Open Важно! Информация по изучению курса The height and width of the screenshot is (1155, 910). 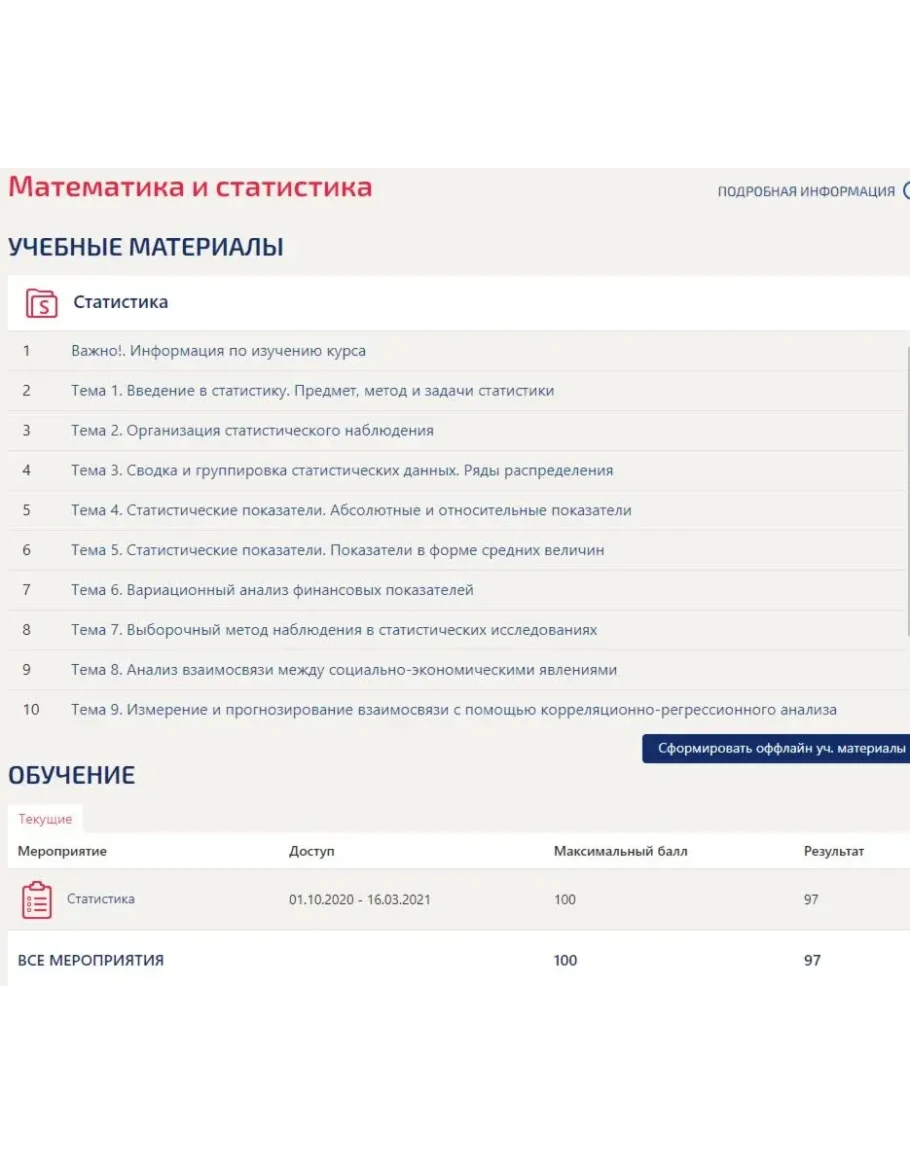pyautogui.click(x=218, y=351)
